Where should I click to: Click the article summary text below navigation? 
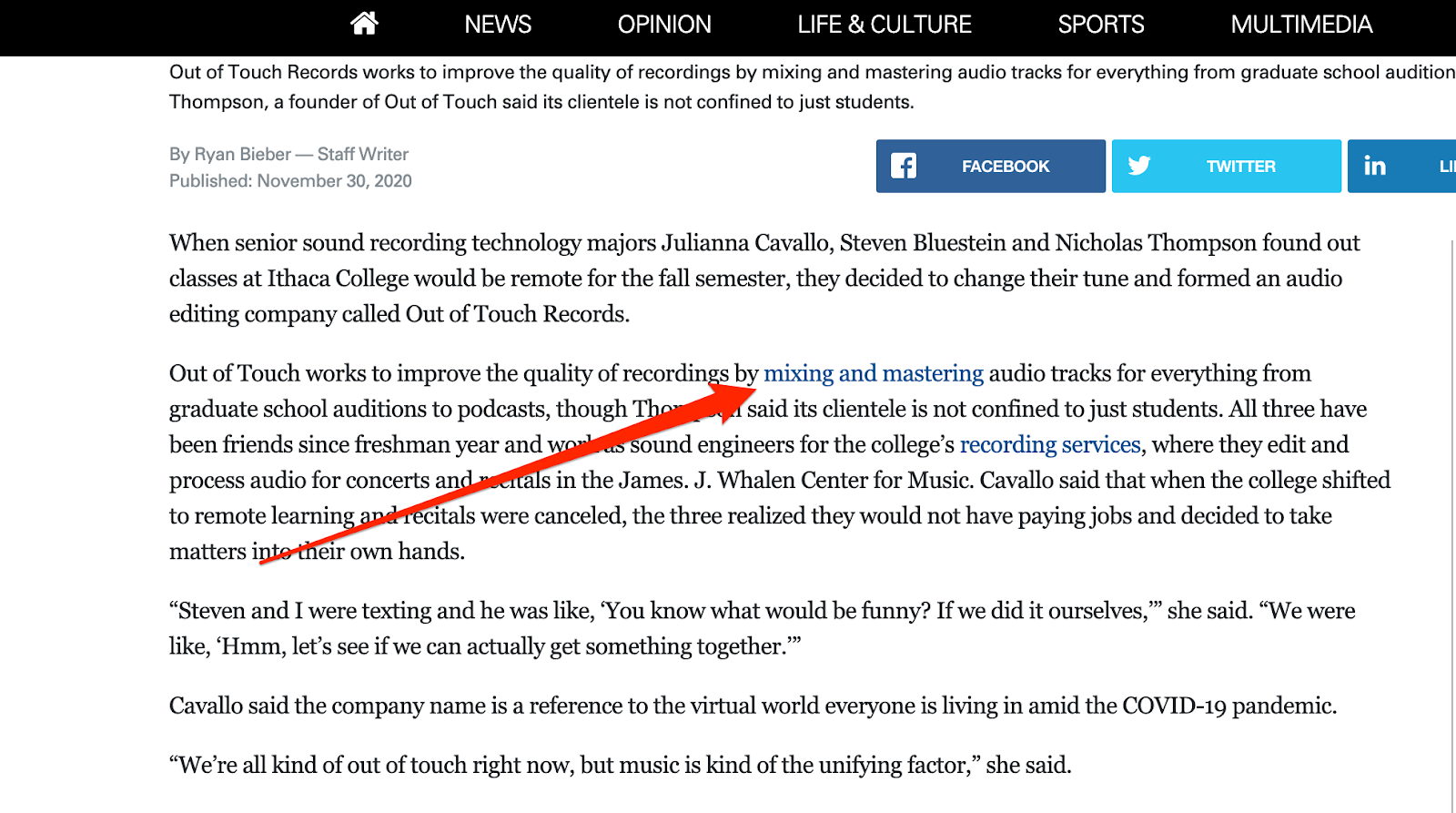812,86
